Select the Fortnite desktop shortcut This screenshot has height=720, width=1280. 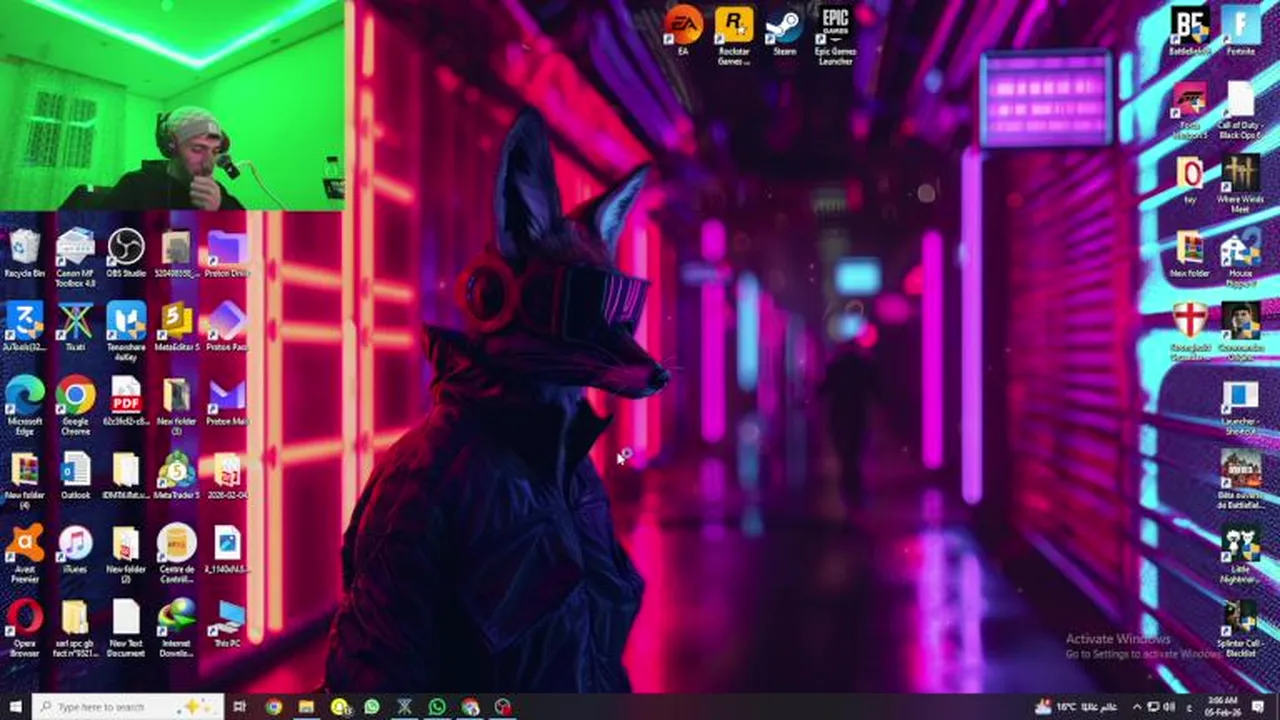(x=1240, y=30)
